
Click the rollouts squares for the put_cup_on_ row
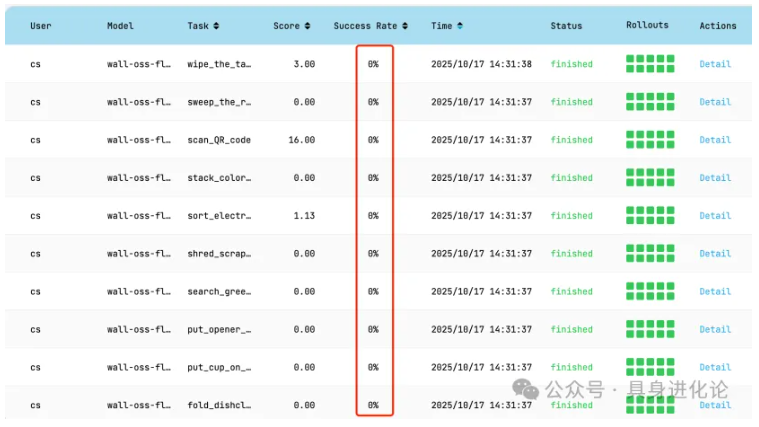[x=649, y=367]
